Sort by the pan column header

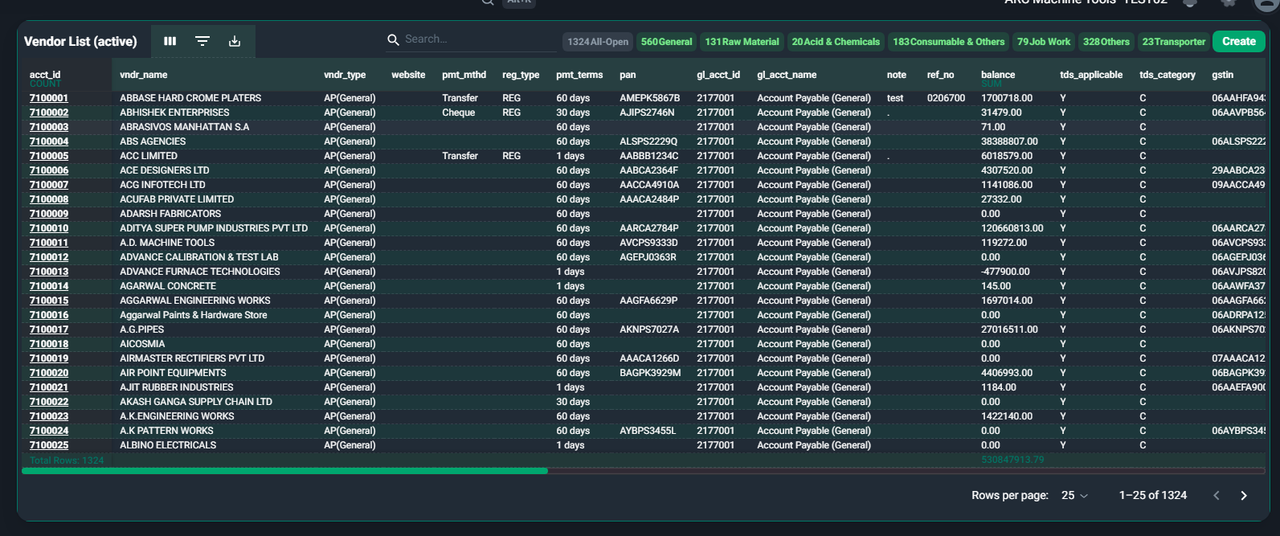(628, 75)
